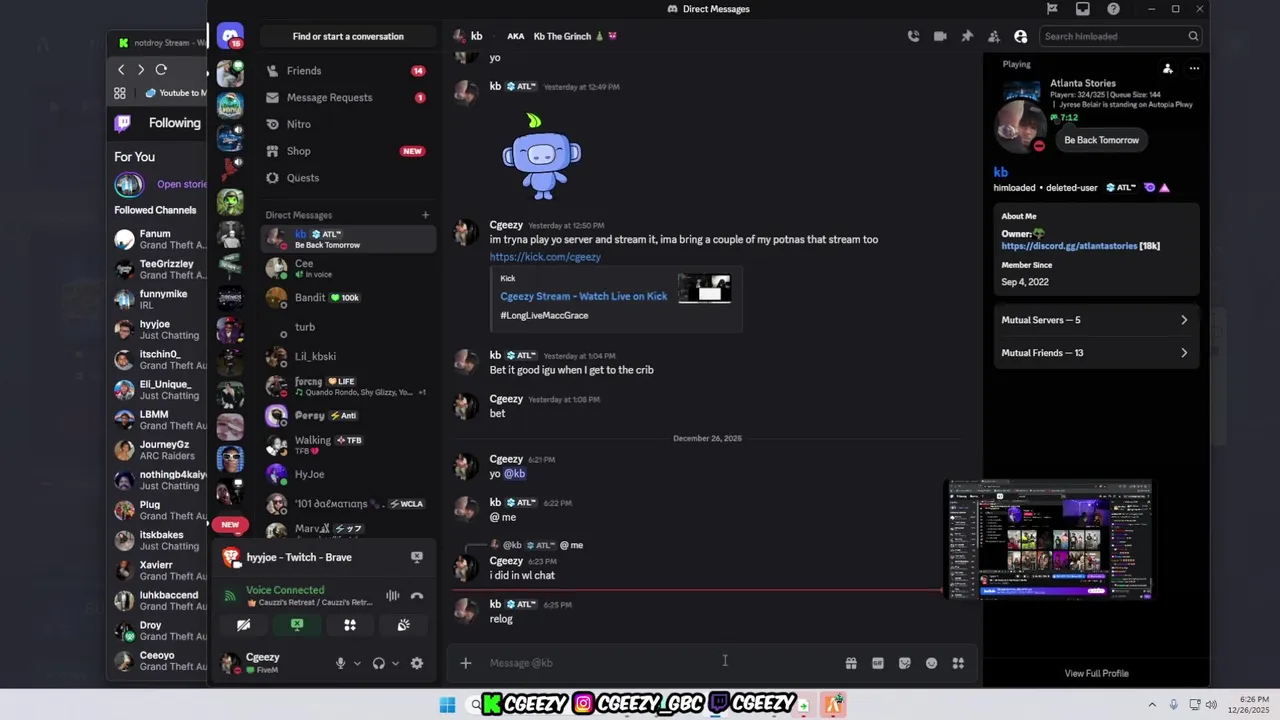This screenshot has height=720, width=1280.
Task: Open the soundboard in voice panel
Action: point(404,625)
